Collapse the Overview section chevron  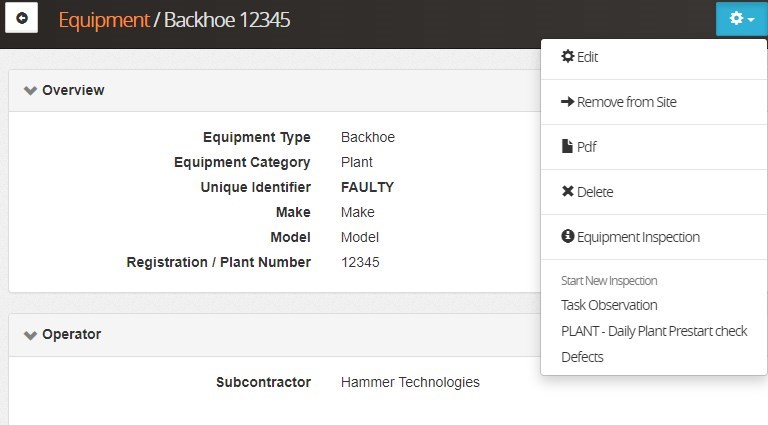[30, 90]
